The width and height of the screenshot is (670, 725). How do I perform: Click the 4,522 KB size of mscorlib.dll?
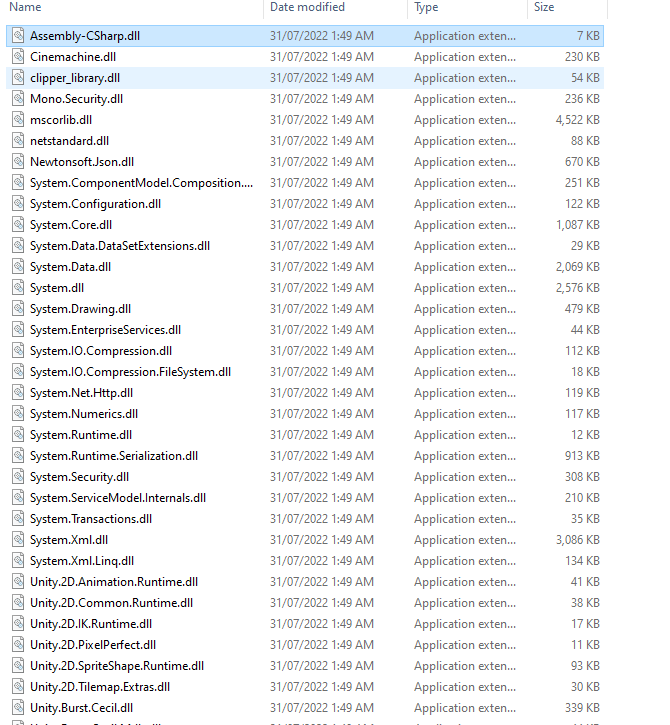(578, 120)
